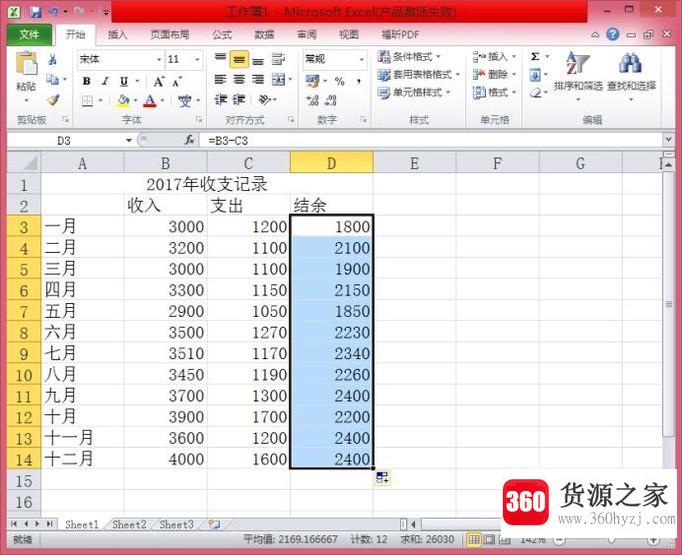Switch to the 数据 data tab
The width and height of the screenshot is (682, 555).
pyautogui.click(x=264, y=35)
